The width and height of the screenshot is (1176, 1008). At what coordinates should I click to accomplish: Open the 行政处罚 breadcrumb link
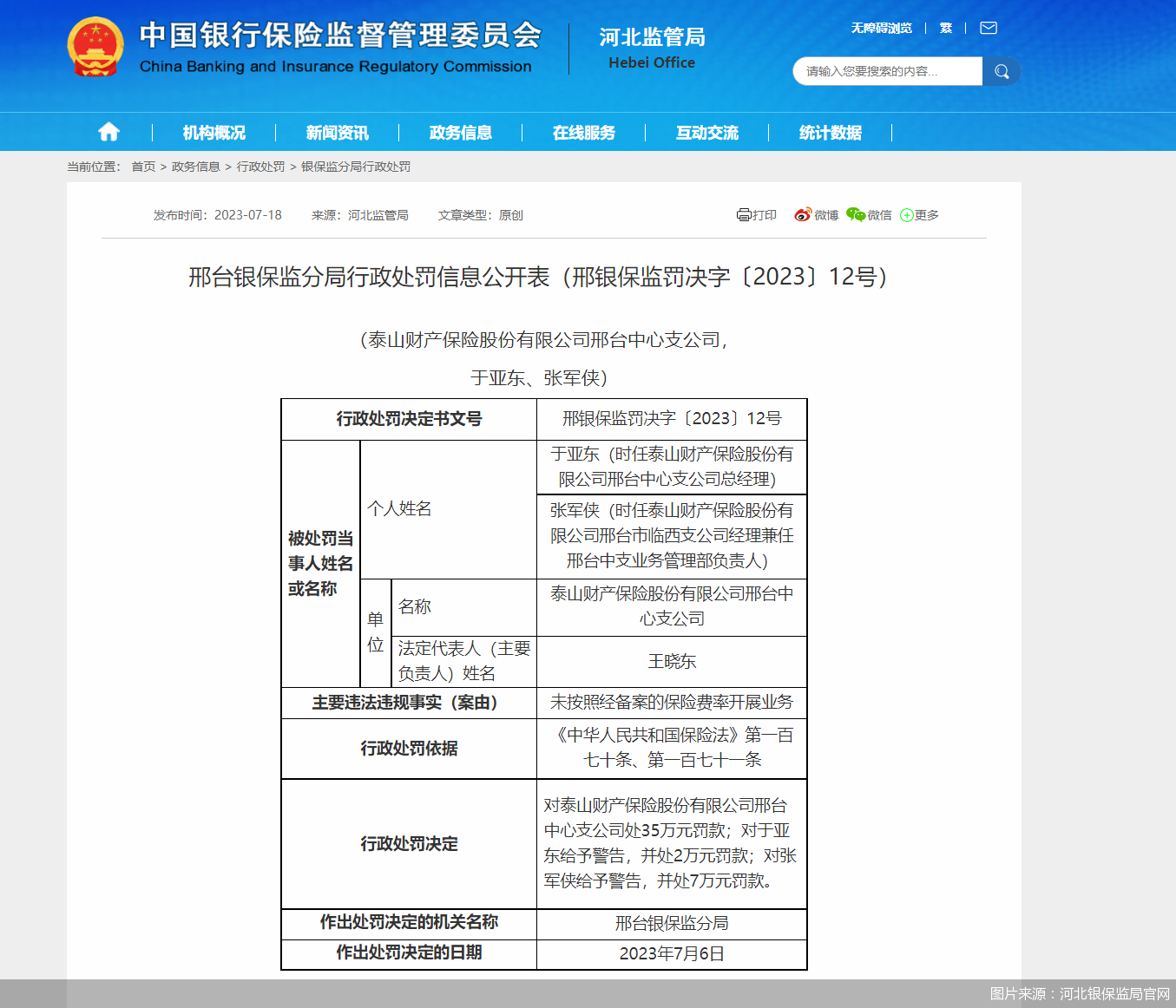tap(260, 167)
